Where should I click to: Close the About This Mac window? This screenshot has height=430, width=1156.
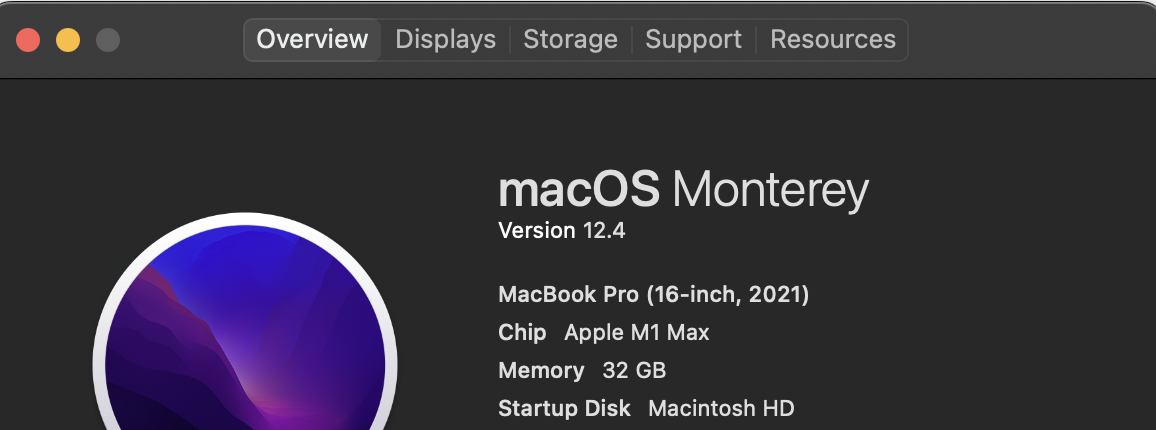[28, 40]
